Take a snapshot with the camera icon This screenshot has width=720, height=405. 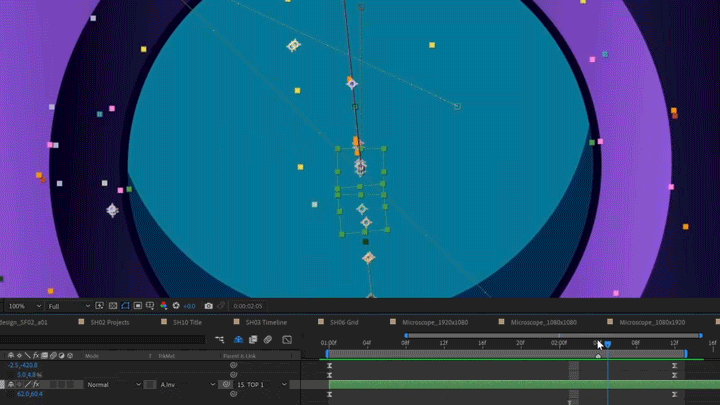pos(208,306)
